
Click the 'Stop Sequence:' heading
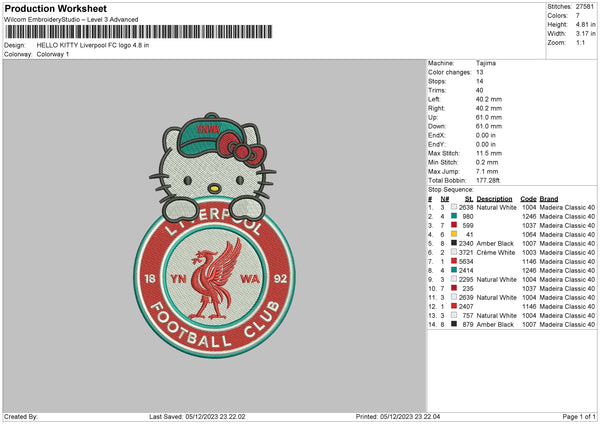(x=451, y=190)
